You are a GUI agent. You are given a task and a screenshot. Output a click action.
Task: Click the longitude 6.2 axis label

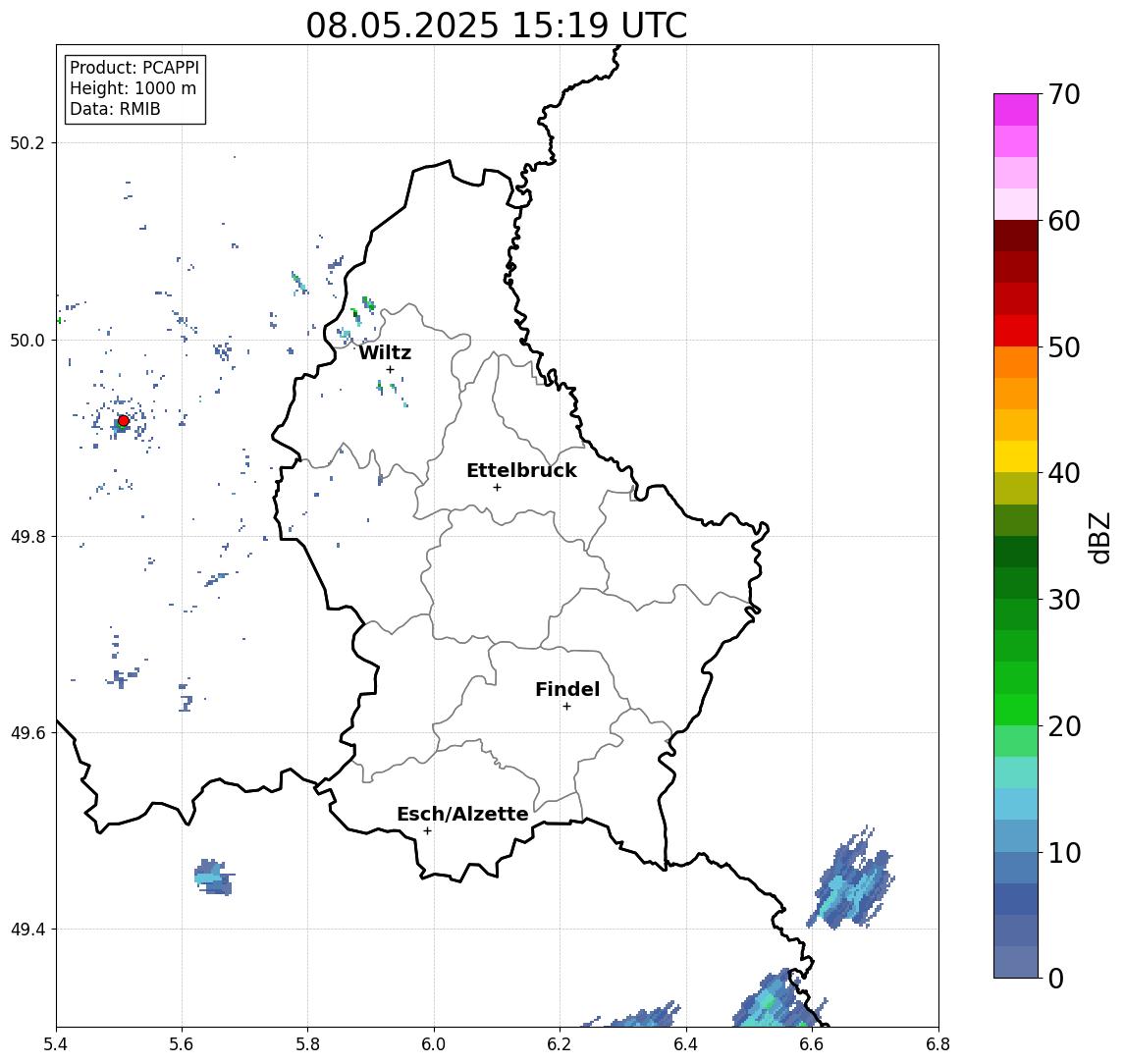(x=560, y=1044)
